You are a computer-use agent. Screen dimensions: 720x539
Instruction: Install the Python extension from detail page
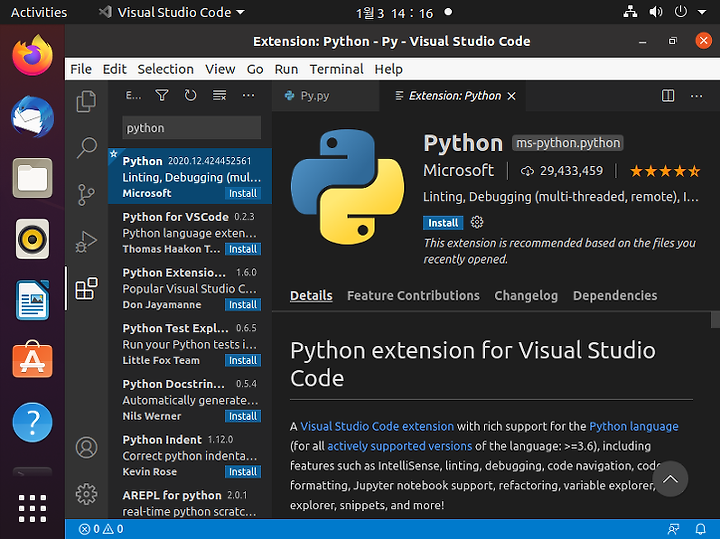[443, 223]
